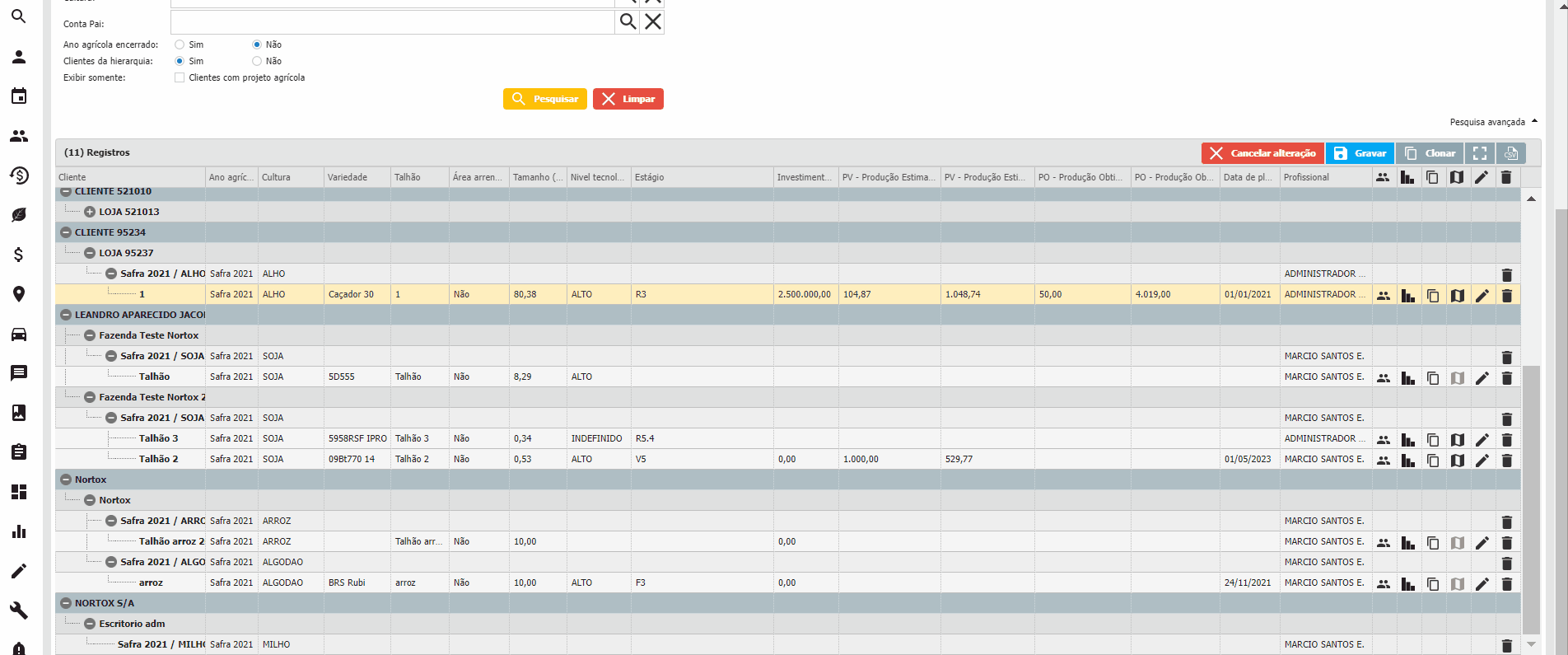The width and height of the screenshot is (1568, 655).
Task: Click the 5958RSF IPRO variedade cell
Action: [357, 438]
